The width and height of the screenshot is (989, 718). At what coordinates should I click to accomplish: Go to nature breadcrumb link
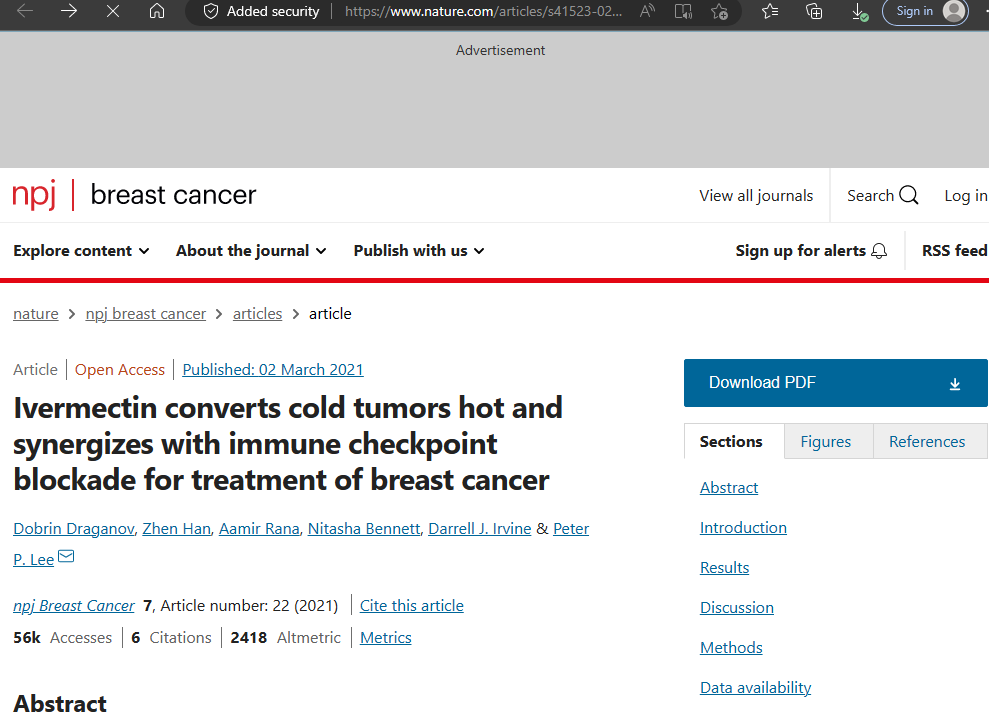[x=36, y=314]
